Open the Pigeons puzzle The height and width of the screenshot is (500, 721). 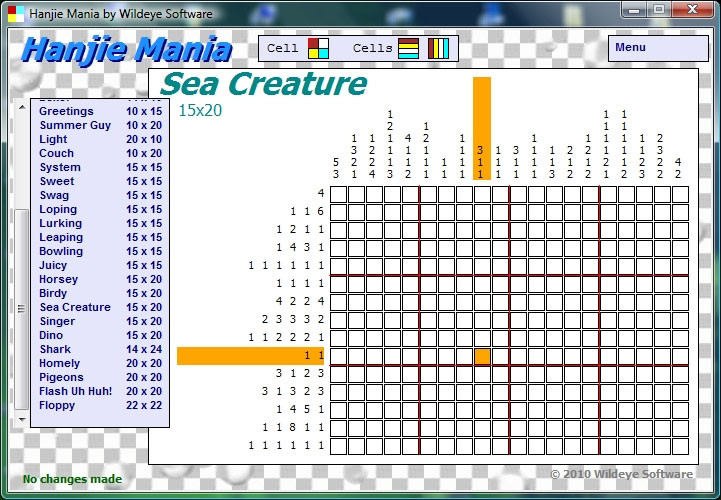click(x=100, y=377)
